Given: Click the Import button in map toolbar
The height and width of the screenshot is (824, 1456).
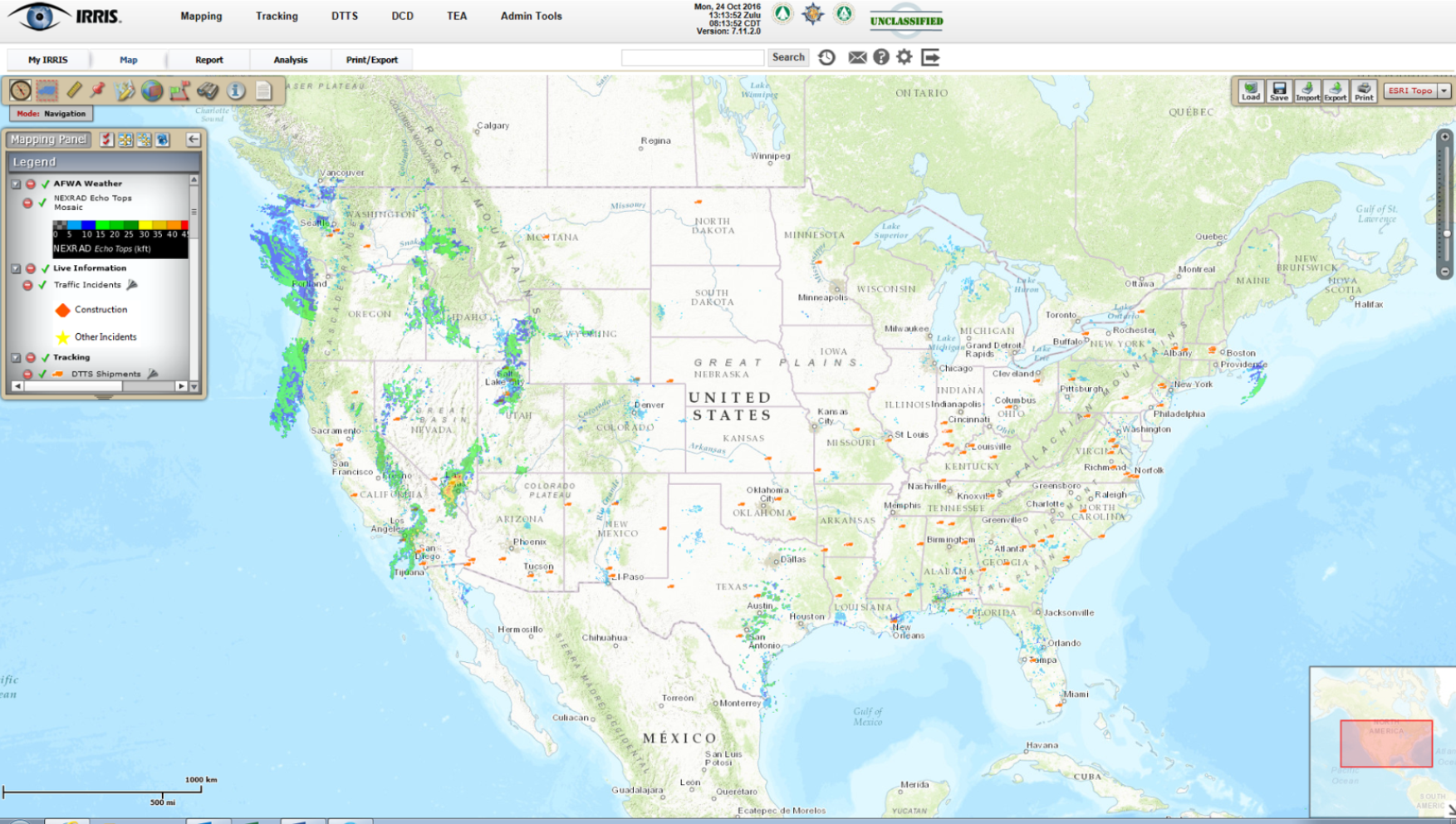Looking at the screenshot, I should (1307, 91).
